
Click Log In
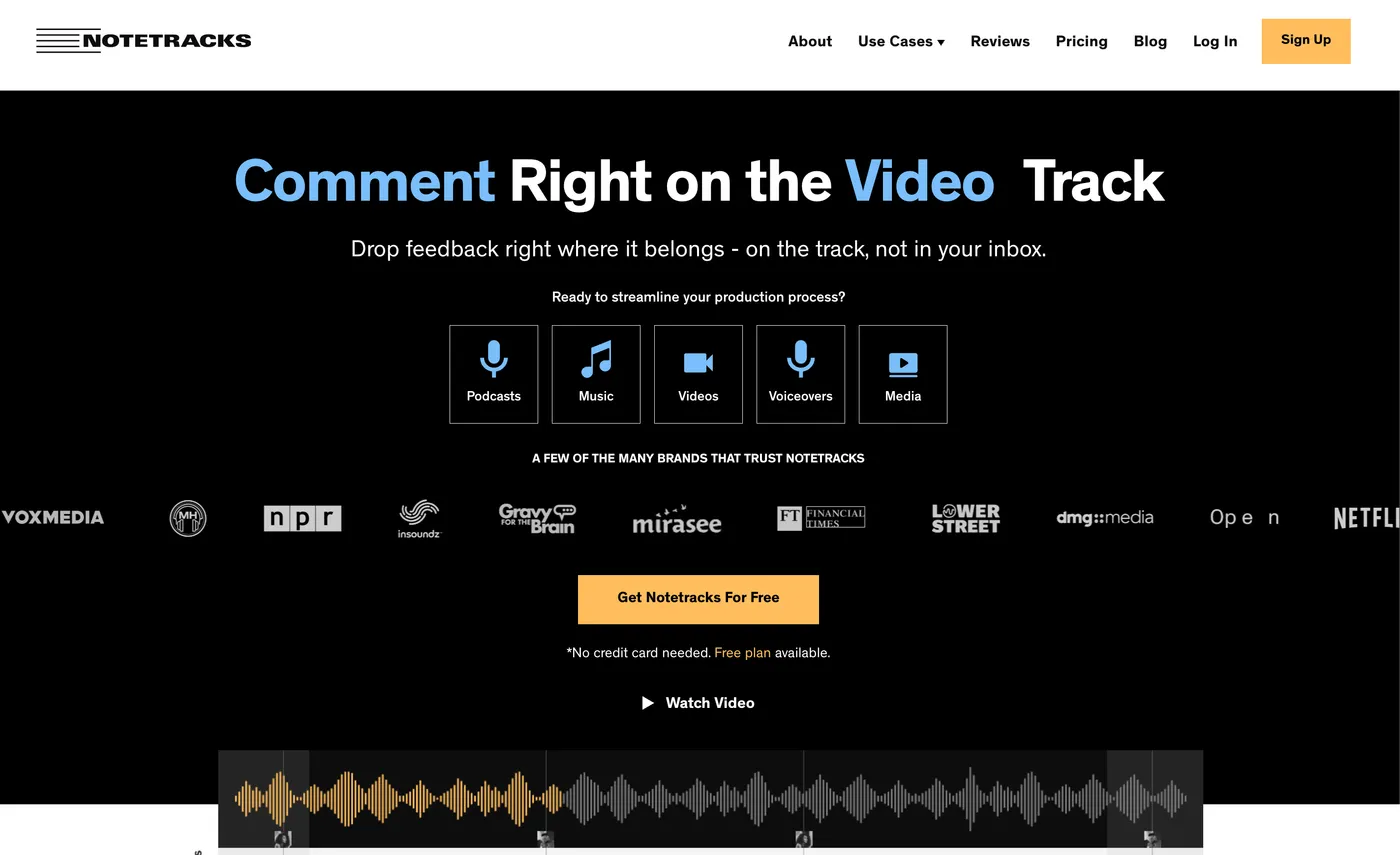coord(1214,41)
